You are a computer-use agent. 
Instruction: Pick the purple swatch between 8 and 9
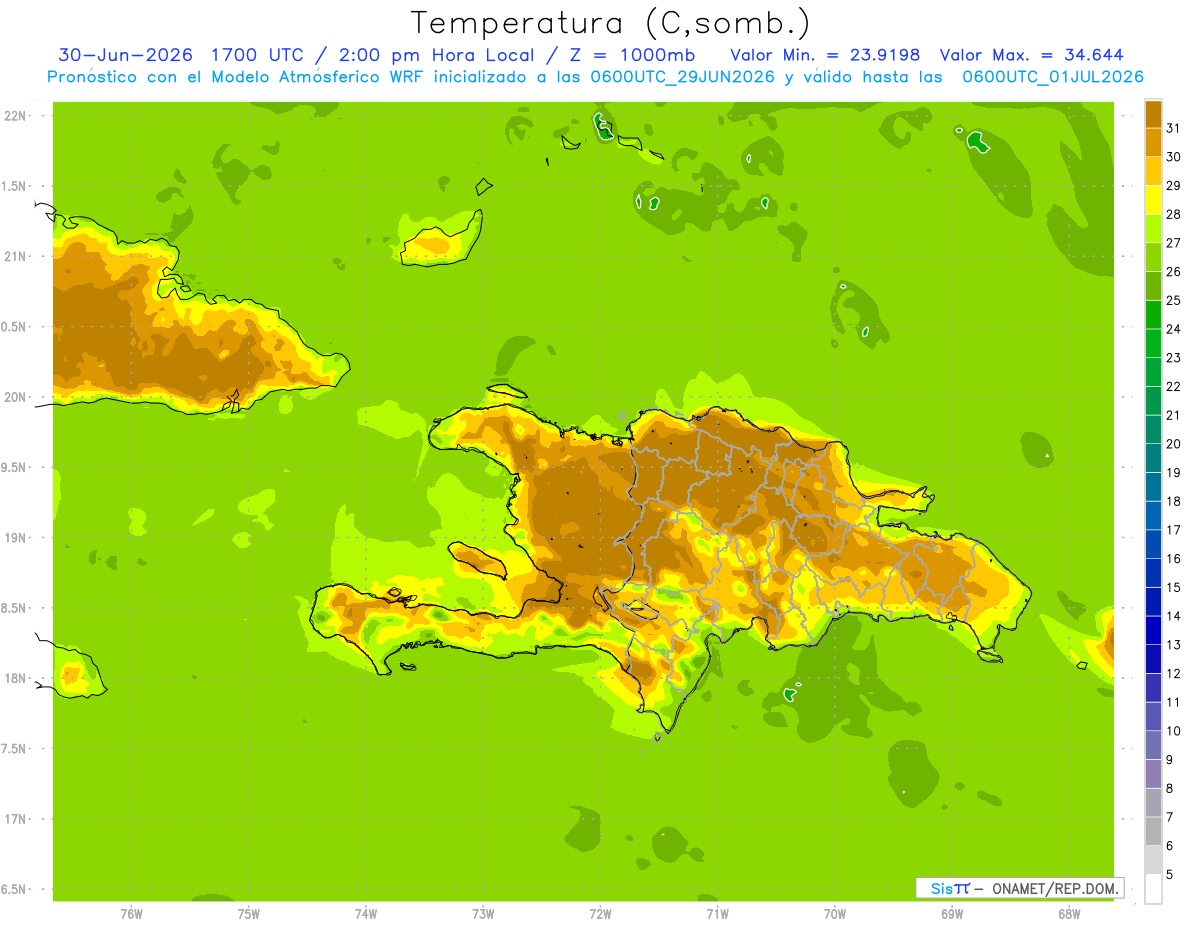coord(1153,774)
